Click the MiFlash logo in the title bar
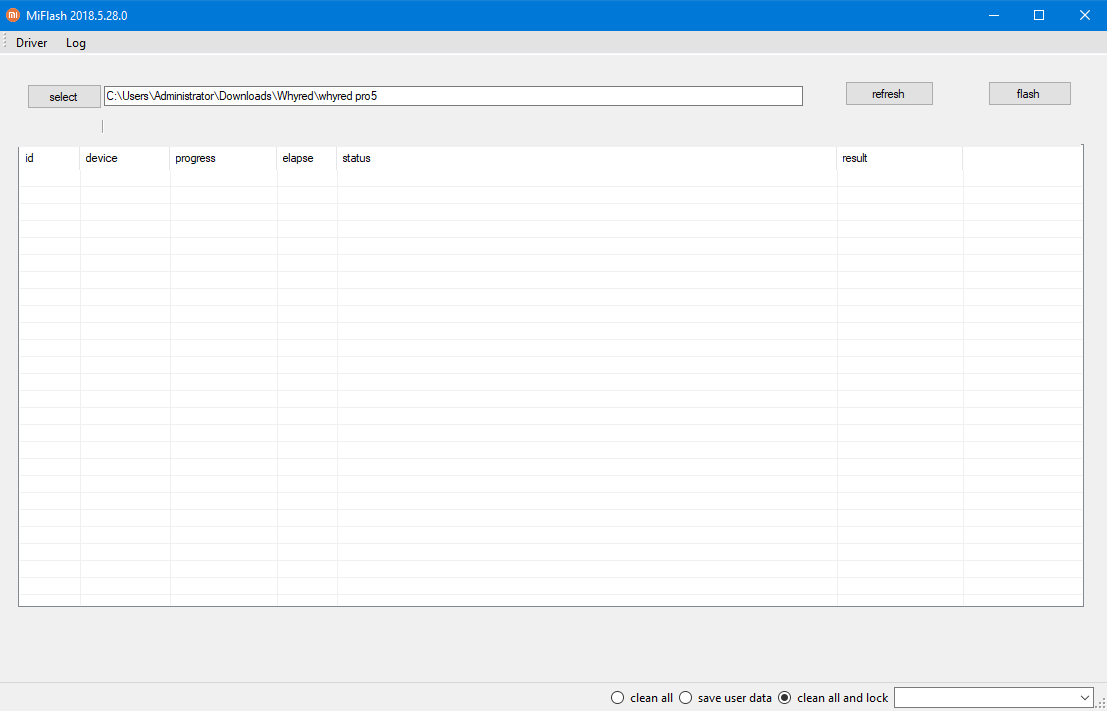Viewport: 1107px width, 711px height. click(14, 15)
